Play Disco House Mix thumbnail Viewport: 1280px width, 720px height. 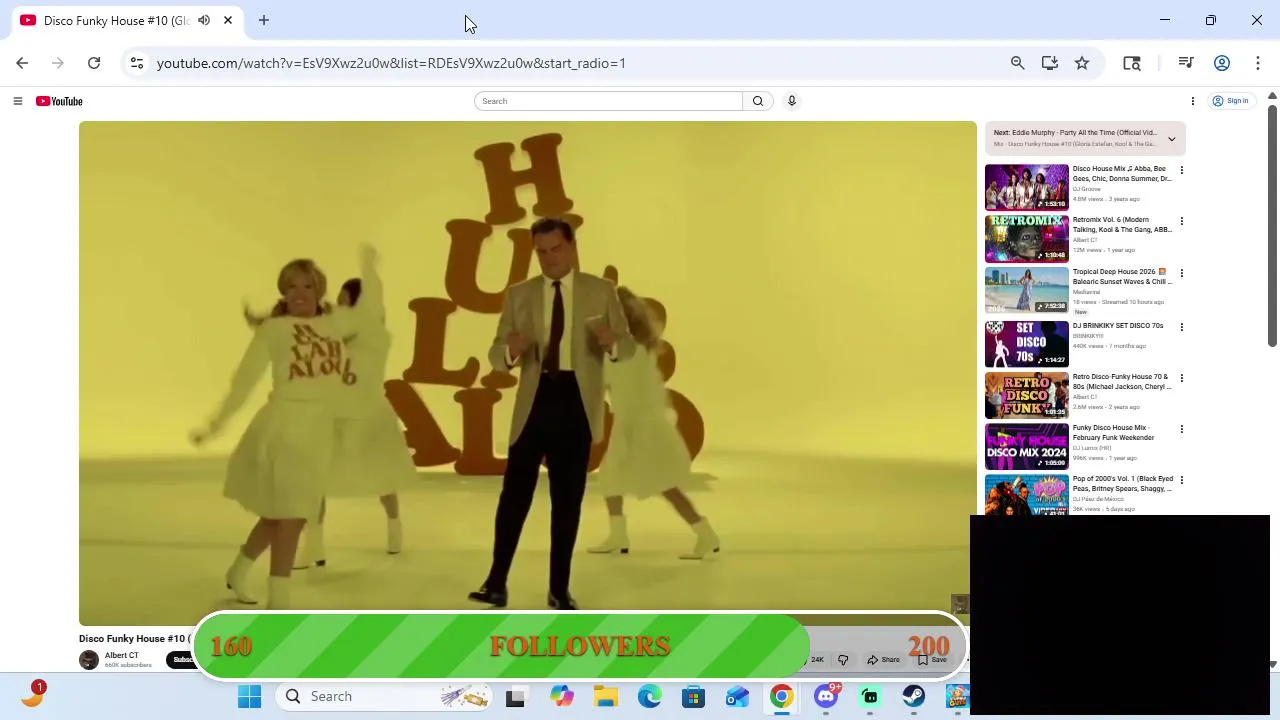click(1027, 187)
